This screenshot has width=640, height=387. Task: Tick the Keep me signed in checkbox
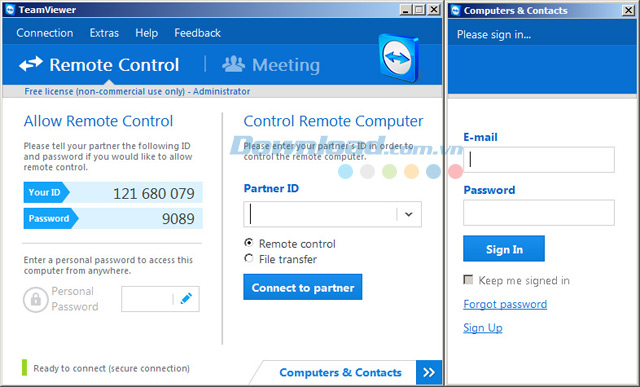pyautogui.click(x=468, y=280)
